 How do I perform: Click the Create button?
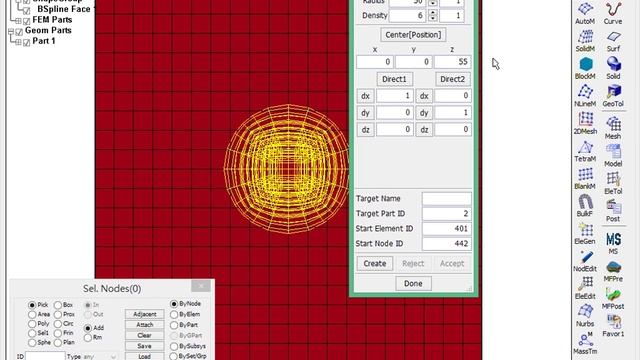(375, 263)
